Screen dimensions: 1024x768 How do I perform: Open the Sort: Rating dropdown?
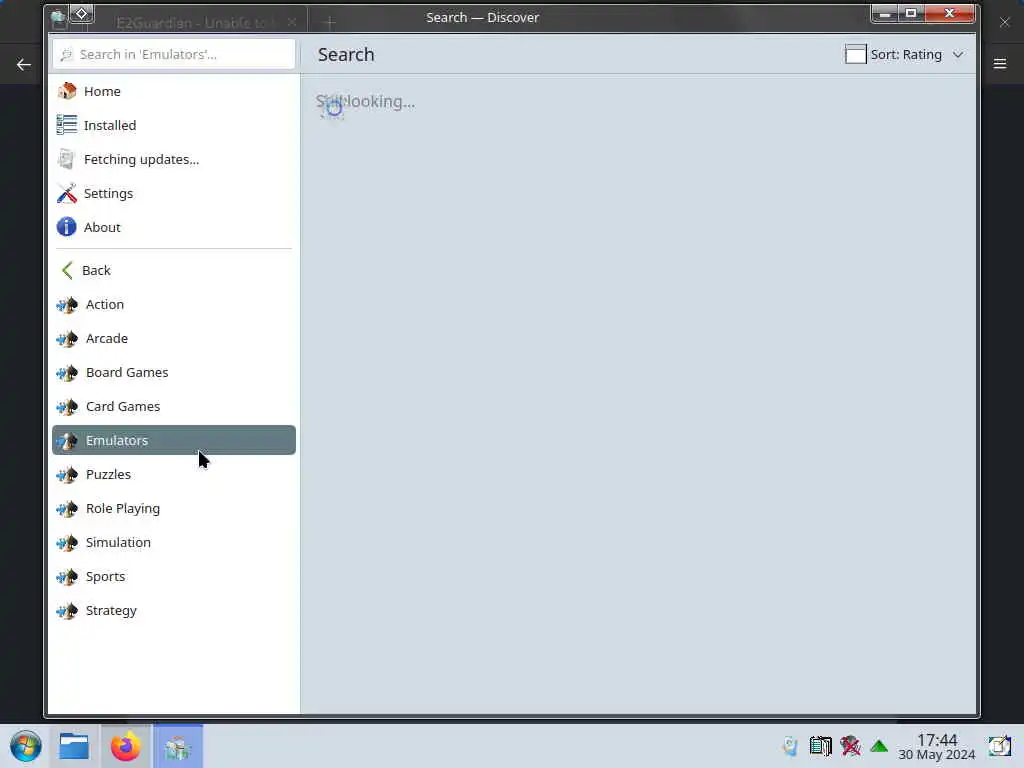coord(904,54)
